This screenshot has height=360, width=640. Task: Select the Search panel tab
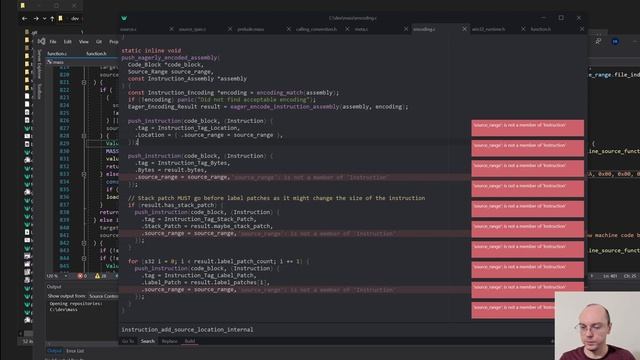148,341
